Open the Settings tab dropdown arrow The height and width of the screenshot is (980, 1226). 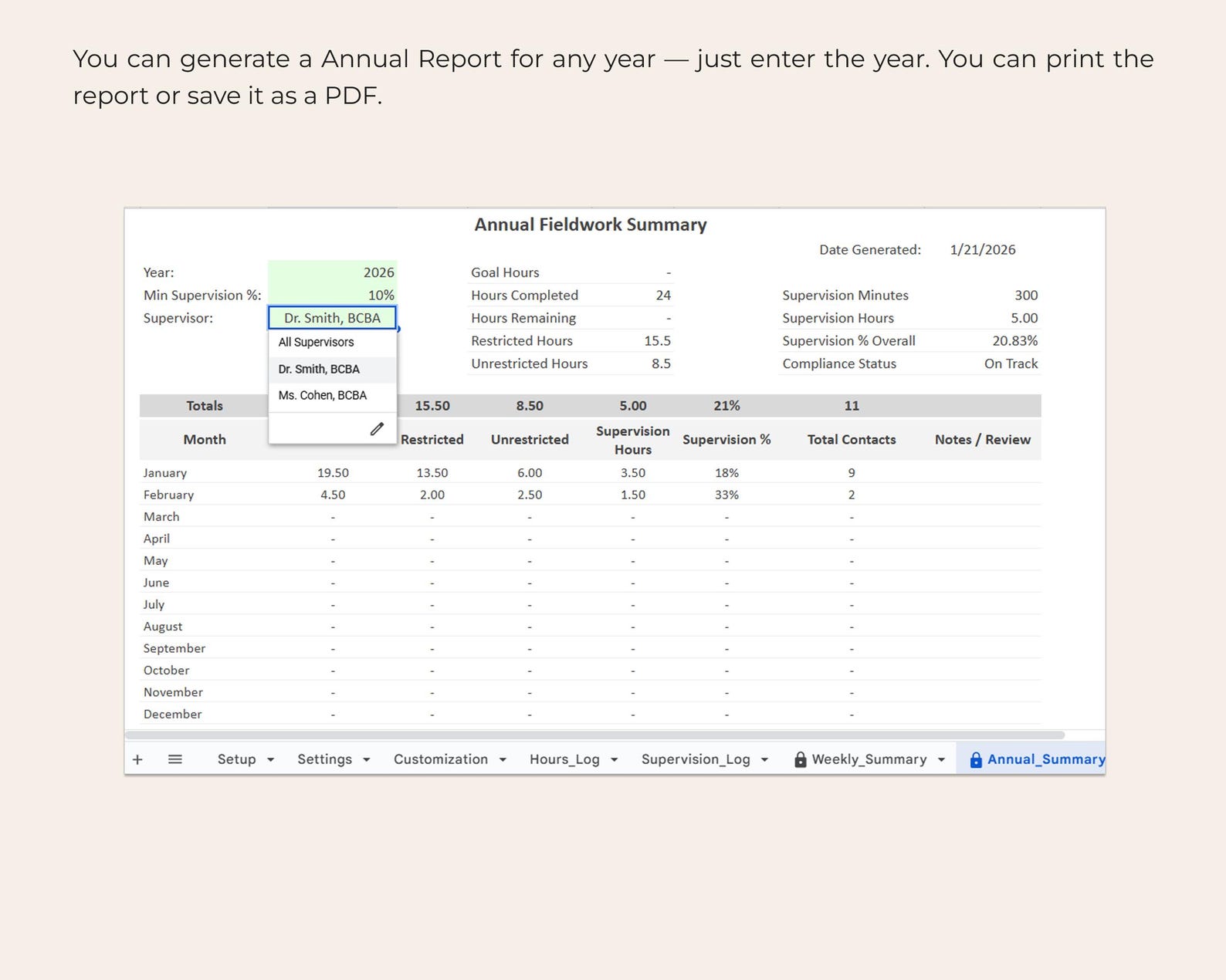(x=367, y=760)
